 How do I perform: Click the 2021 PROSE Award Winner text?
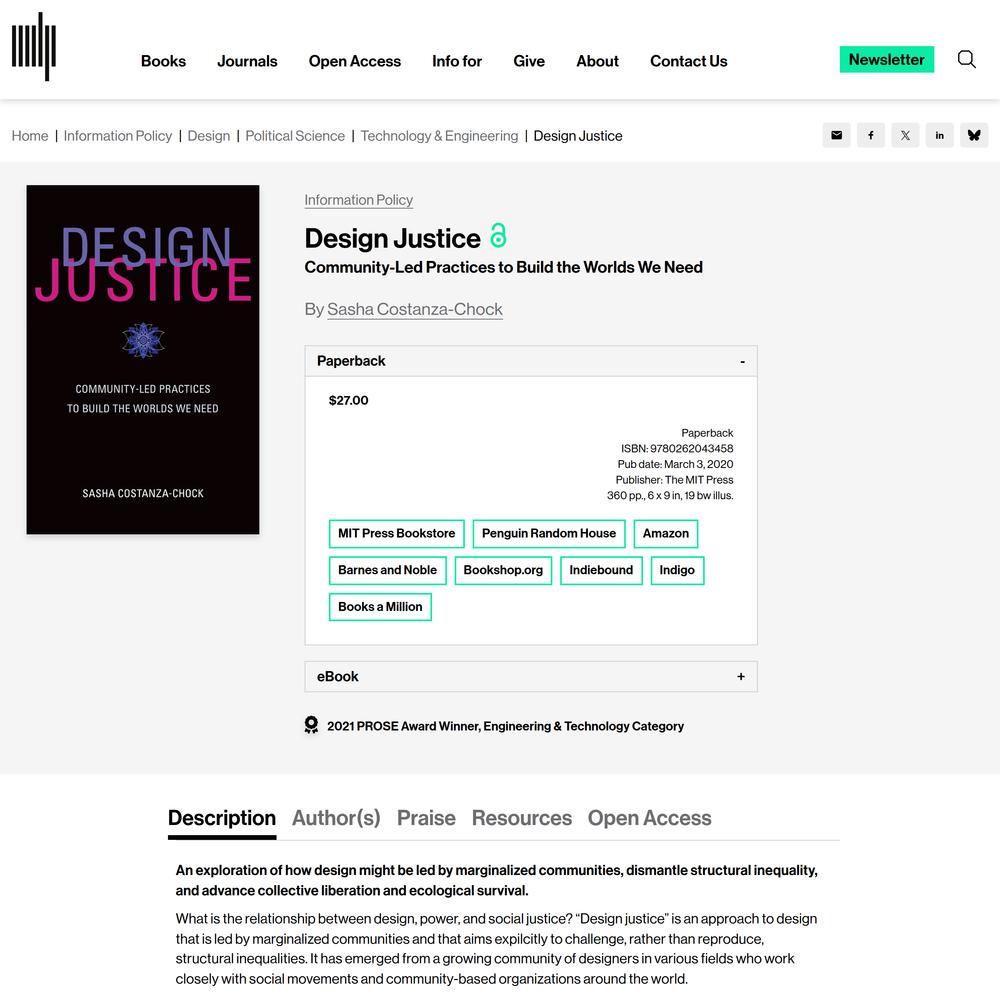(505, 726)
